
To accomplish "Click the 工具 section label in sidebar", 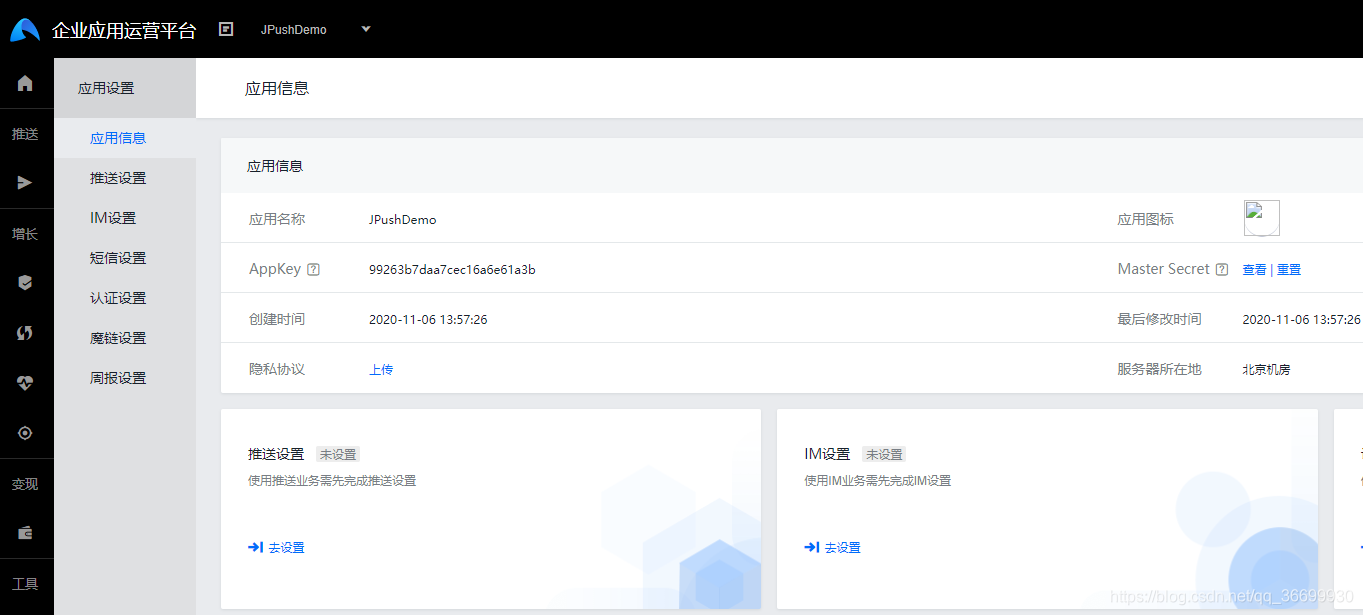I will [x=25, y=584].
